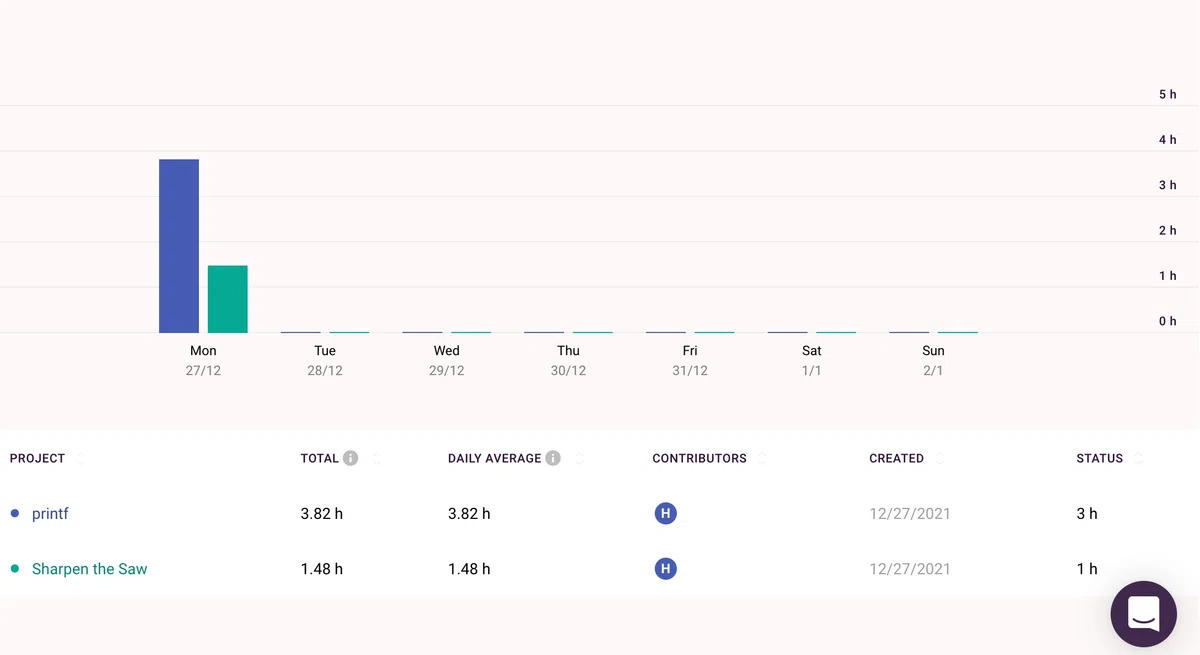
Task: Select the tall blue Monday bar
Action: (179, 246)
